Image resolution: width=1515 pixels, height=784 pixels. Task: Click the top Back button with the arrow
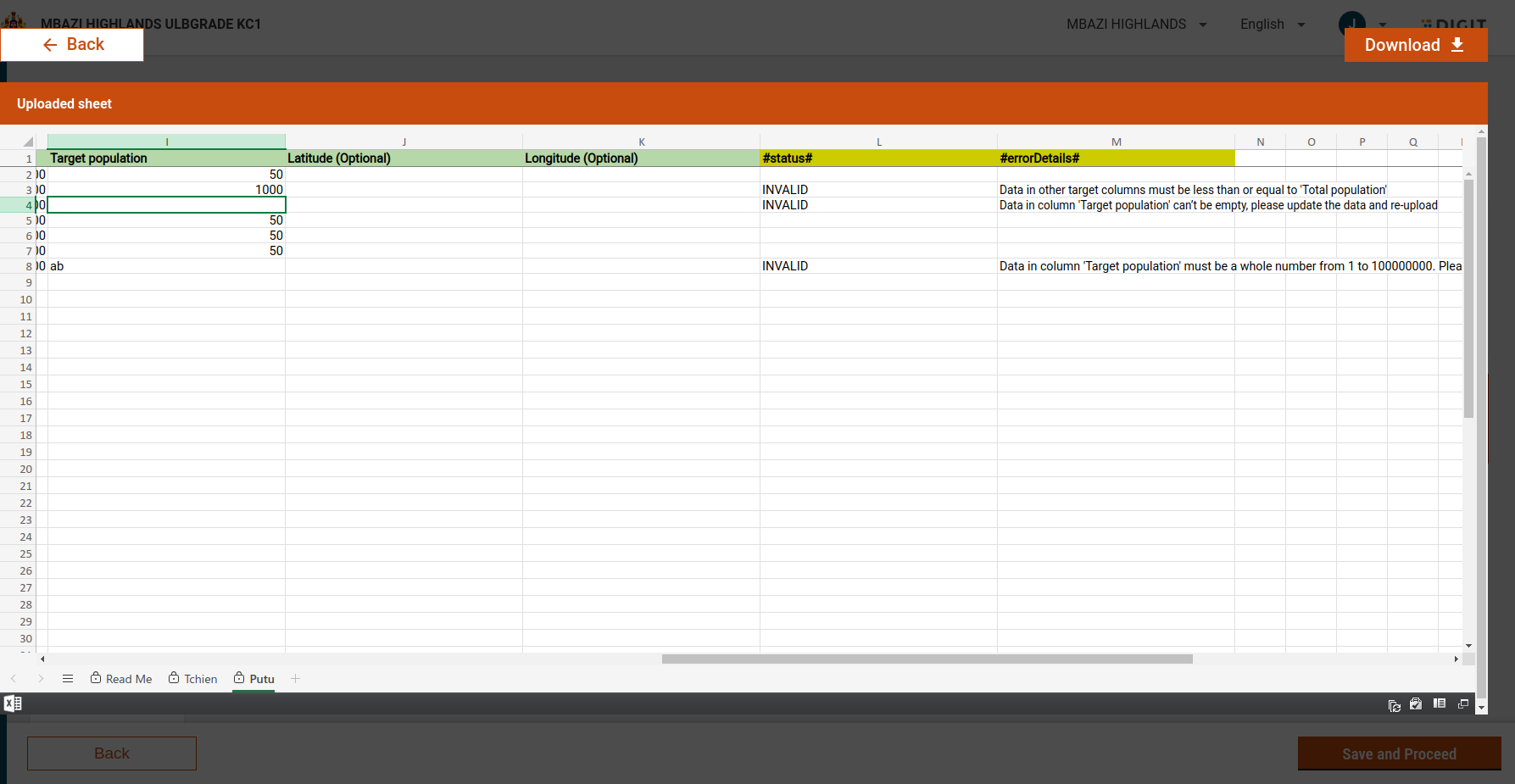point(73,45)
